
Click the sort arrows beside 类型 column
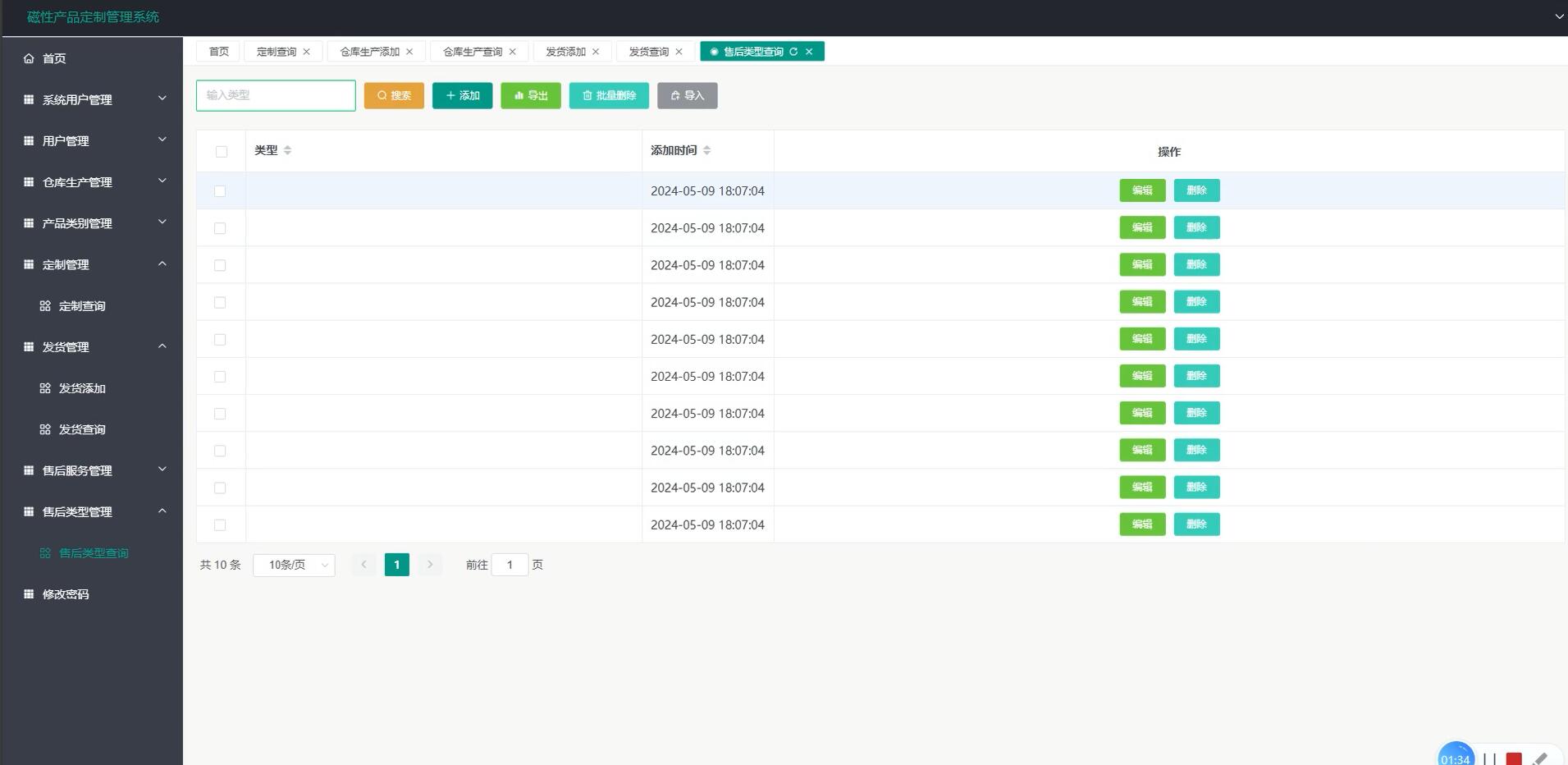tap(287, 150)
